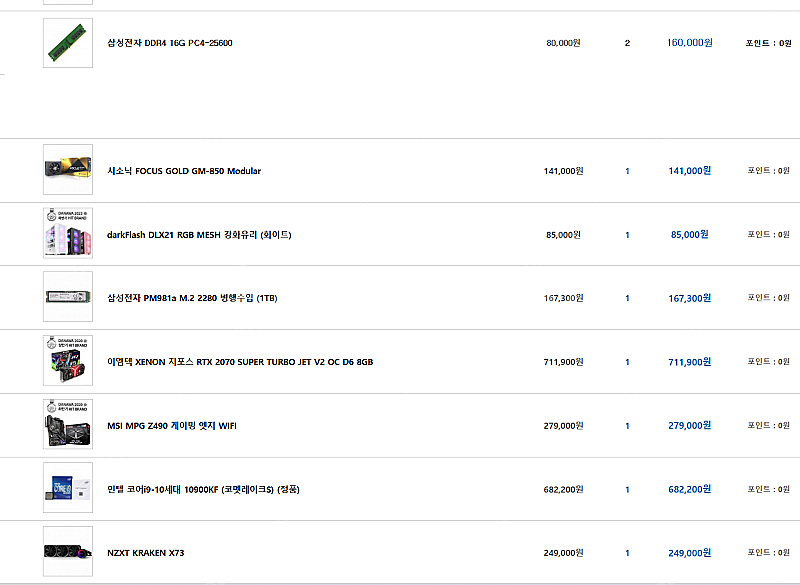Screen dimensions: 800x585
Task: Select unit price 80,000원 of DDR4 RAM
Action: tap(563, 43)
